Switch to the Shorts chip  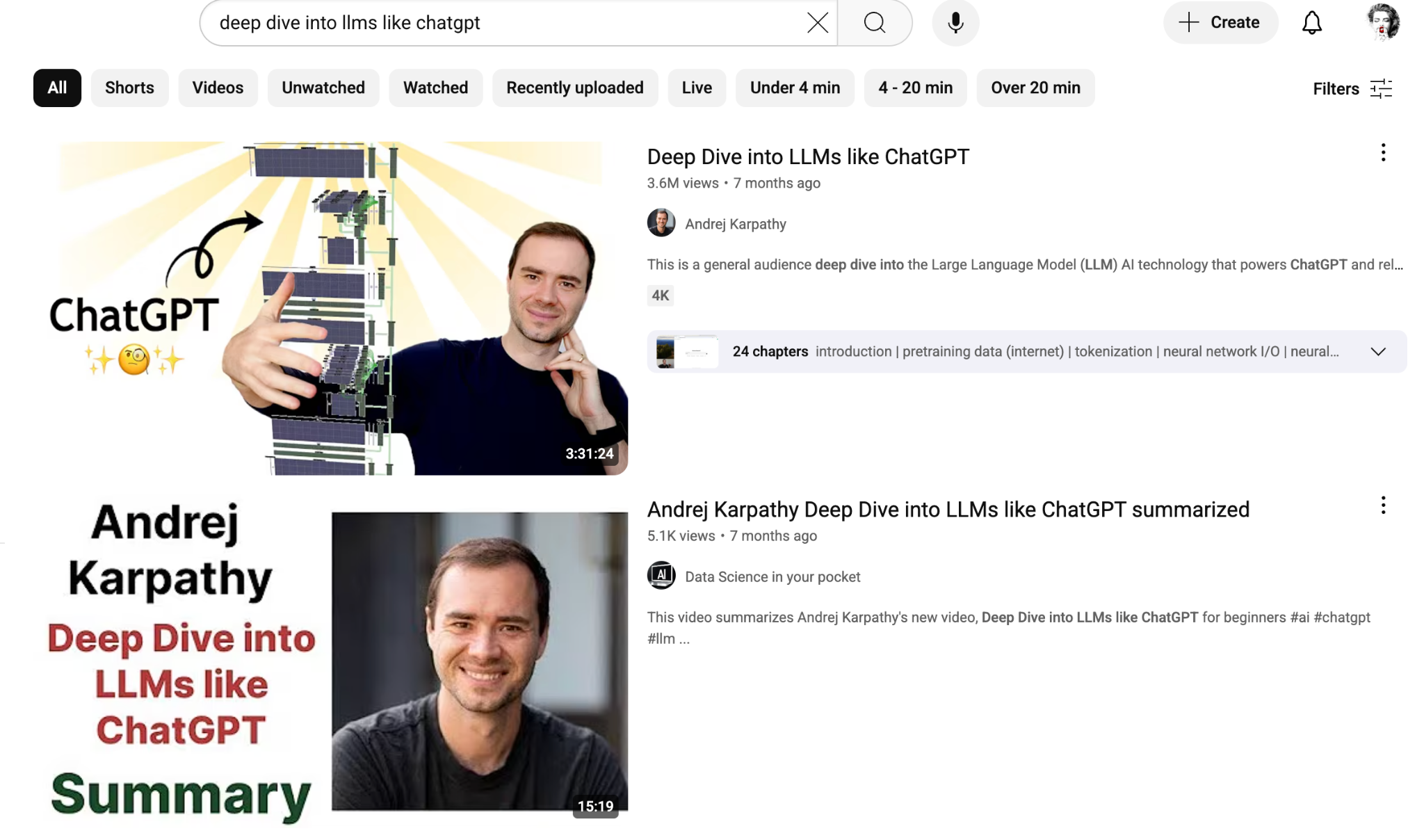129,88
